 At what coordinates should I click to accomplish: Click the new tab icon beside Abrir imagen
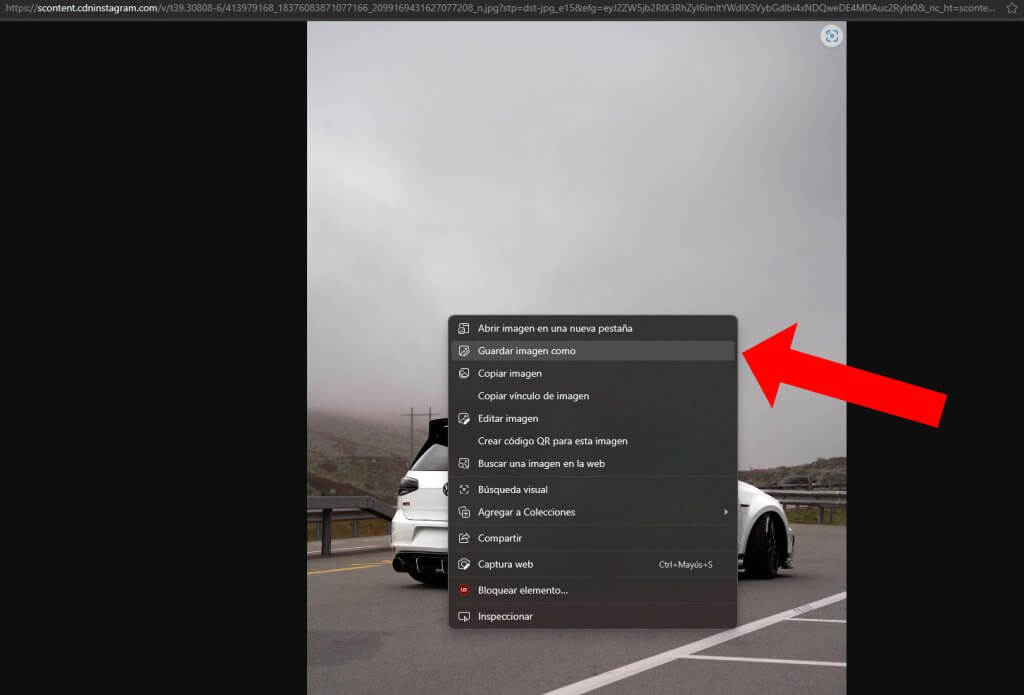tap(464, 329)
